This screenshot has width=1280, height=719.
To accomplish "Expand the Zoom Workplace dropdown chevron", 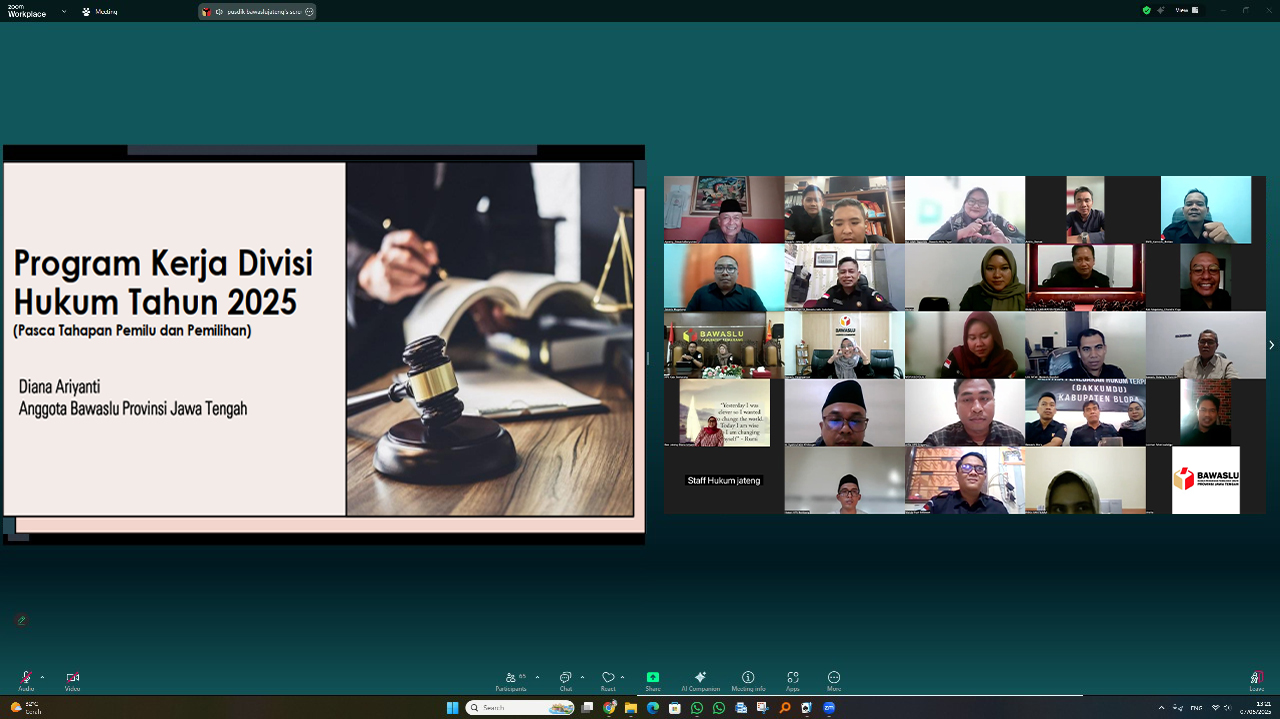I will pyautogui.click(x=64, y=12).
